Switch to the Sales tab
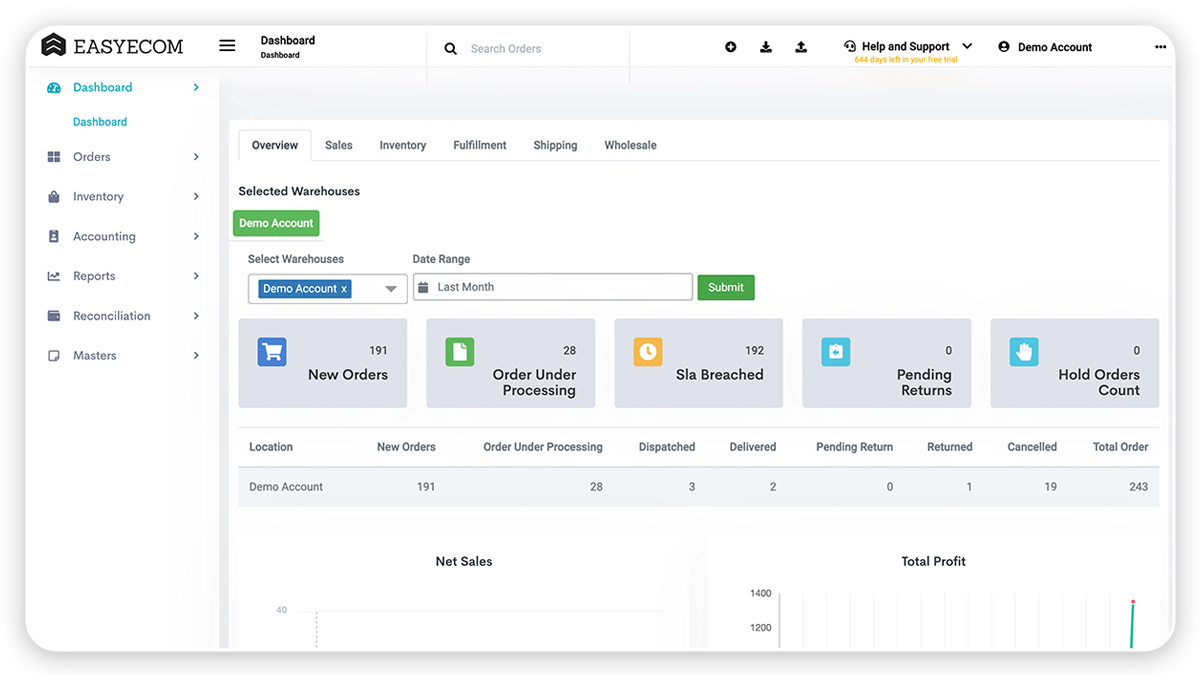This screenshot has width=1200, height=675. point(338,144)
